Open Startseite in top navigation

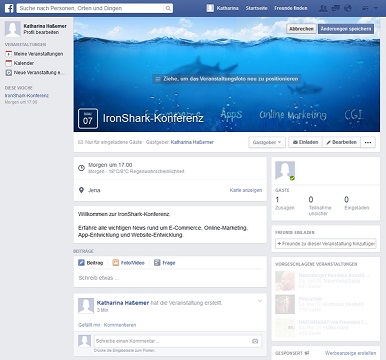point(256,8)
